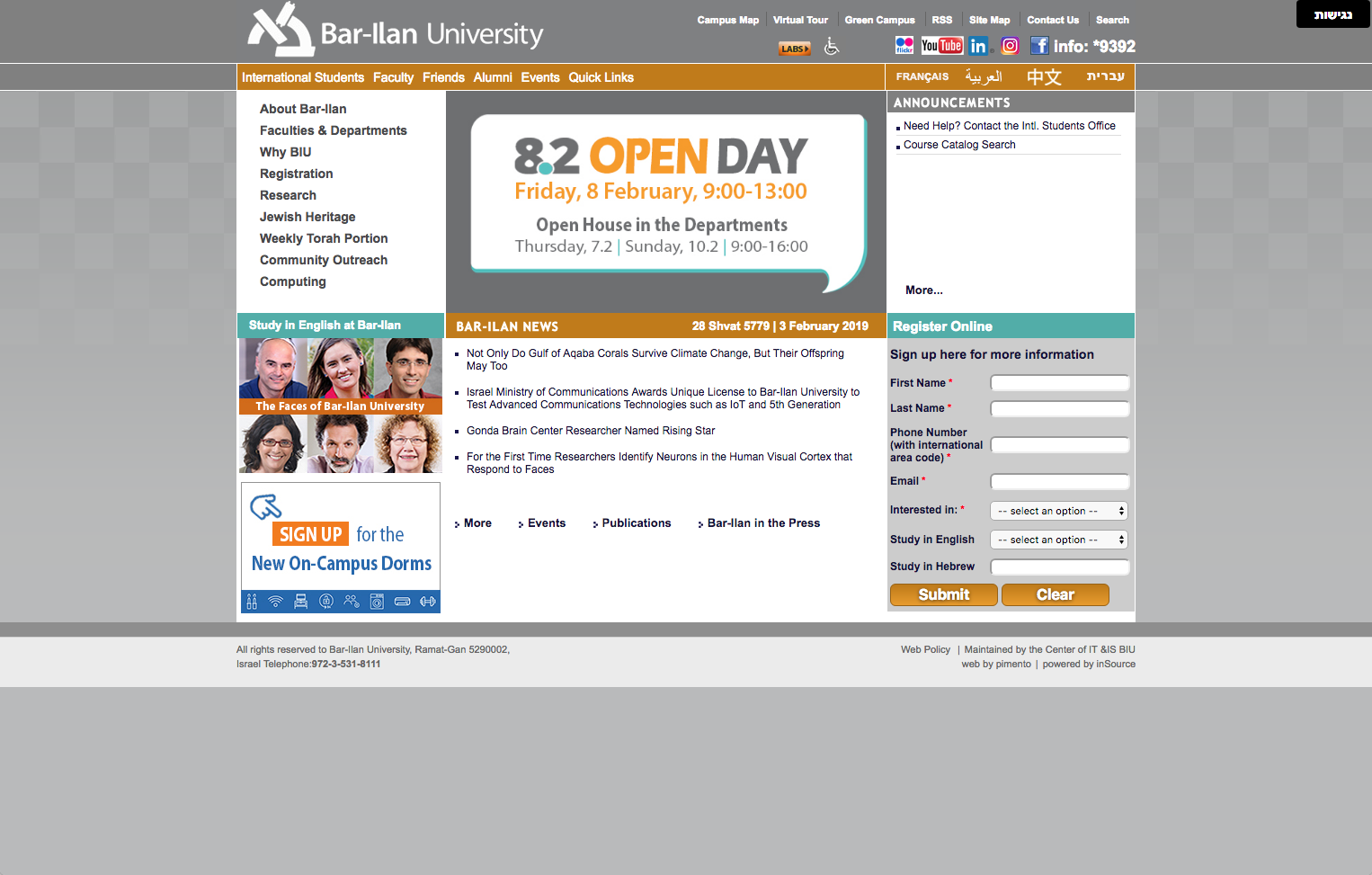Image resolution: width=1372 pixels, height=875 pixels.
Task: Open the Quick Links menu
Action: click(x=601, y=77)
